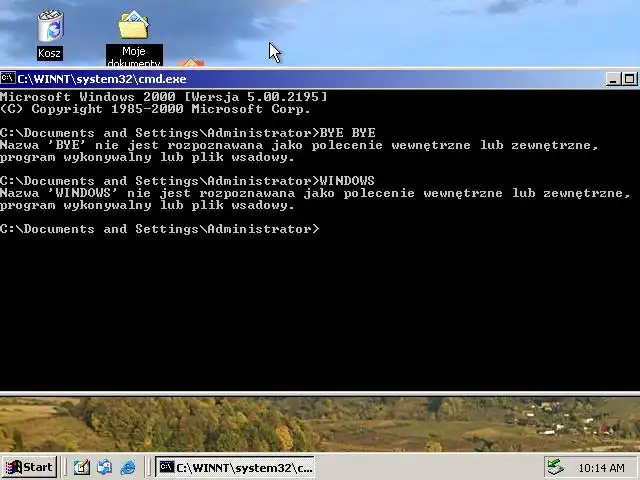Click the network connection tray icon
Image resolution: width=640 pixels, height=480 pixels.
555,467
